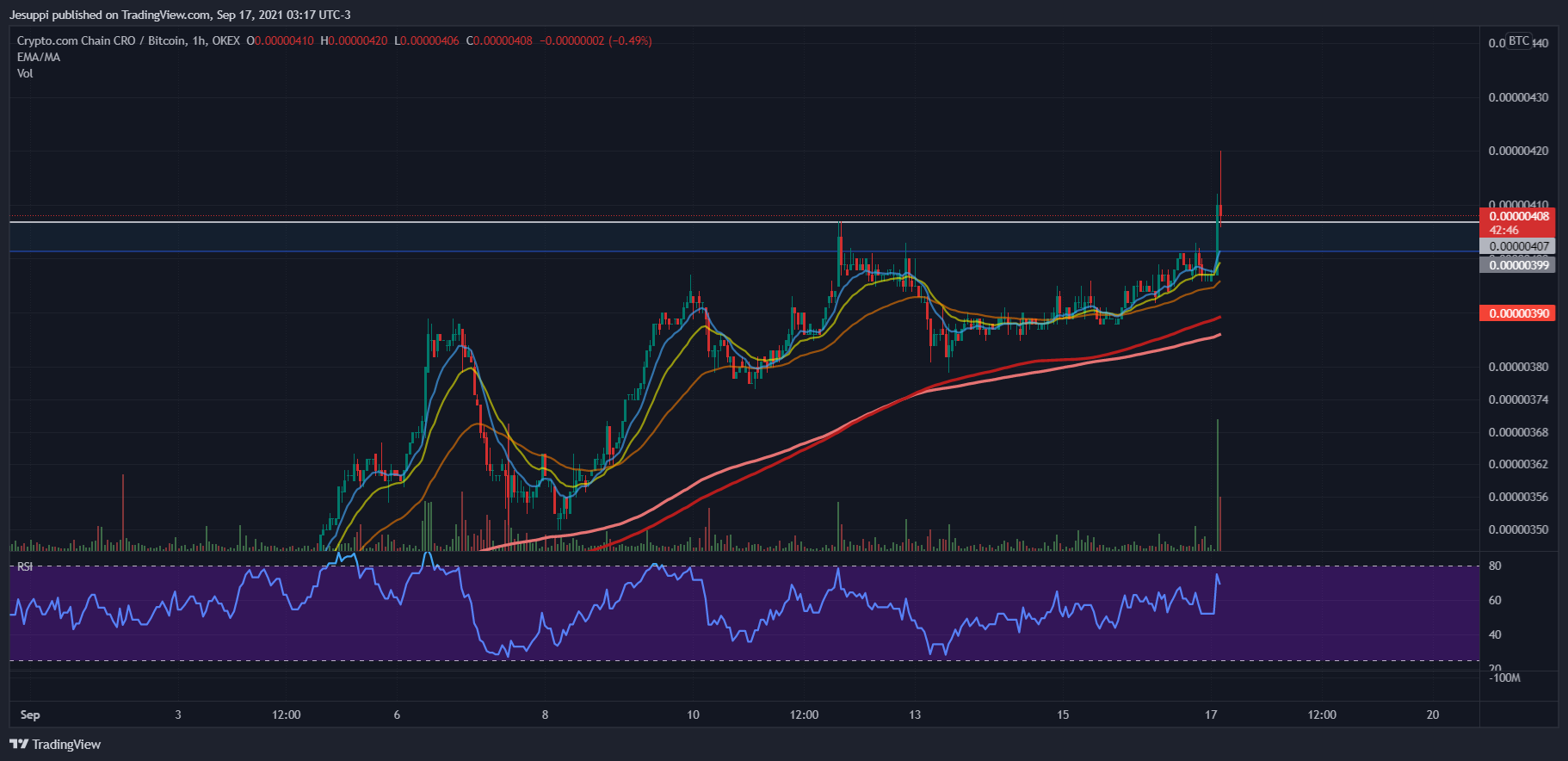Click the high value H0.00000420
This screenshot has width=1568, height=761.
coord(354,40)
